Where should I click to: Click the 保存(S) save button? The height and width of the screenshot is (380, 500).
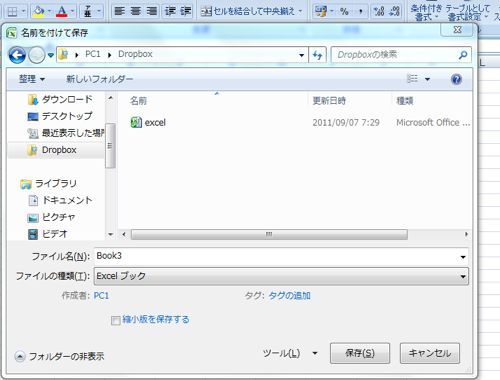tap(360, 353)
